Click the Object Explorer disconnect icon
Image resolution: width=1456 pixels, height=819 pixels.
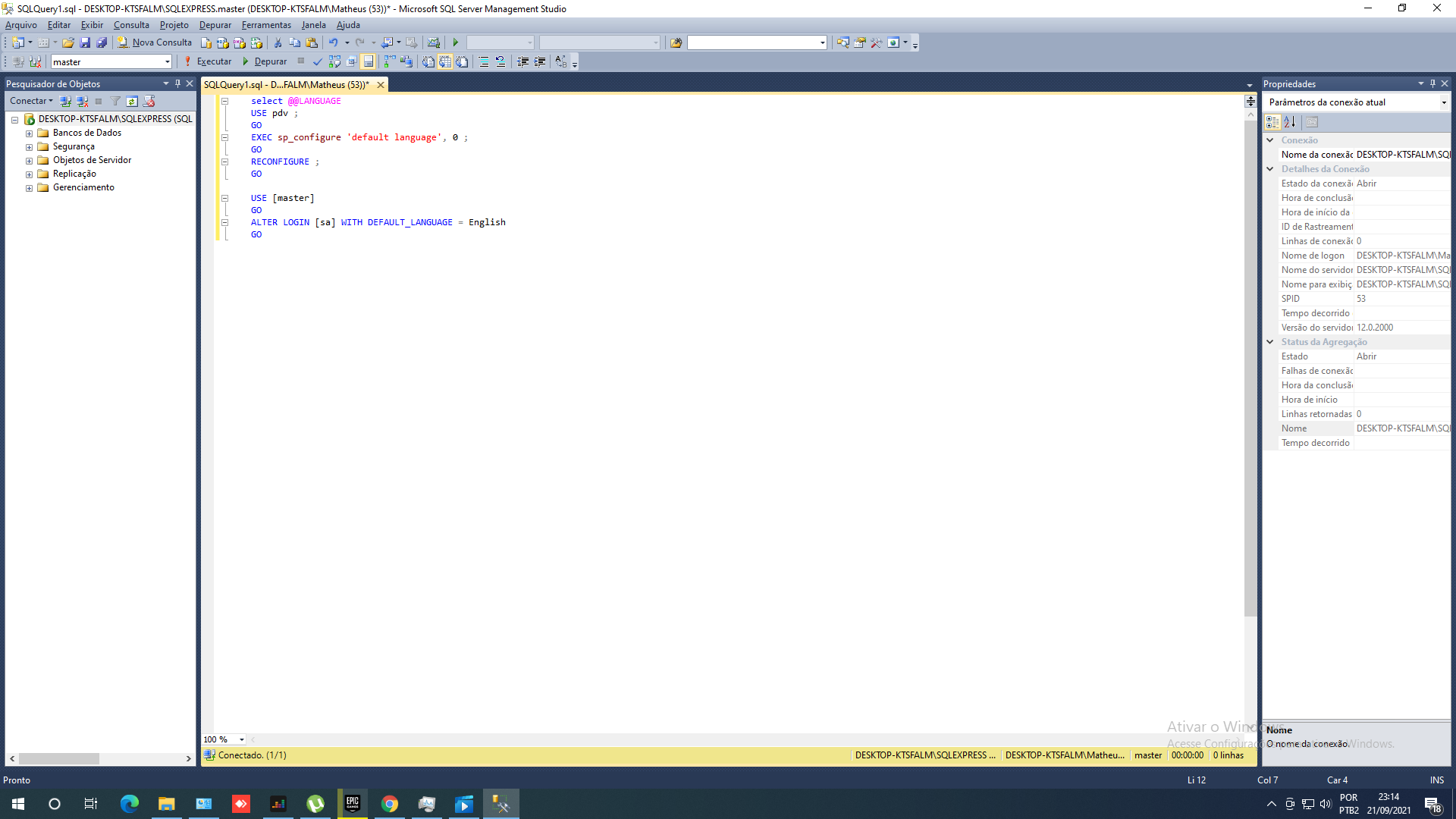(x=83, y=101)
